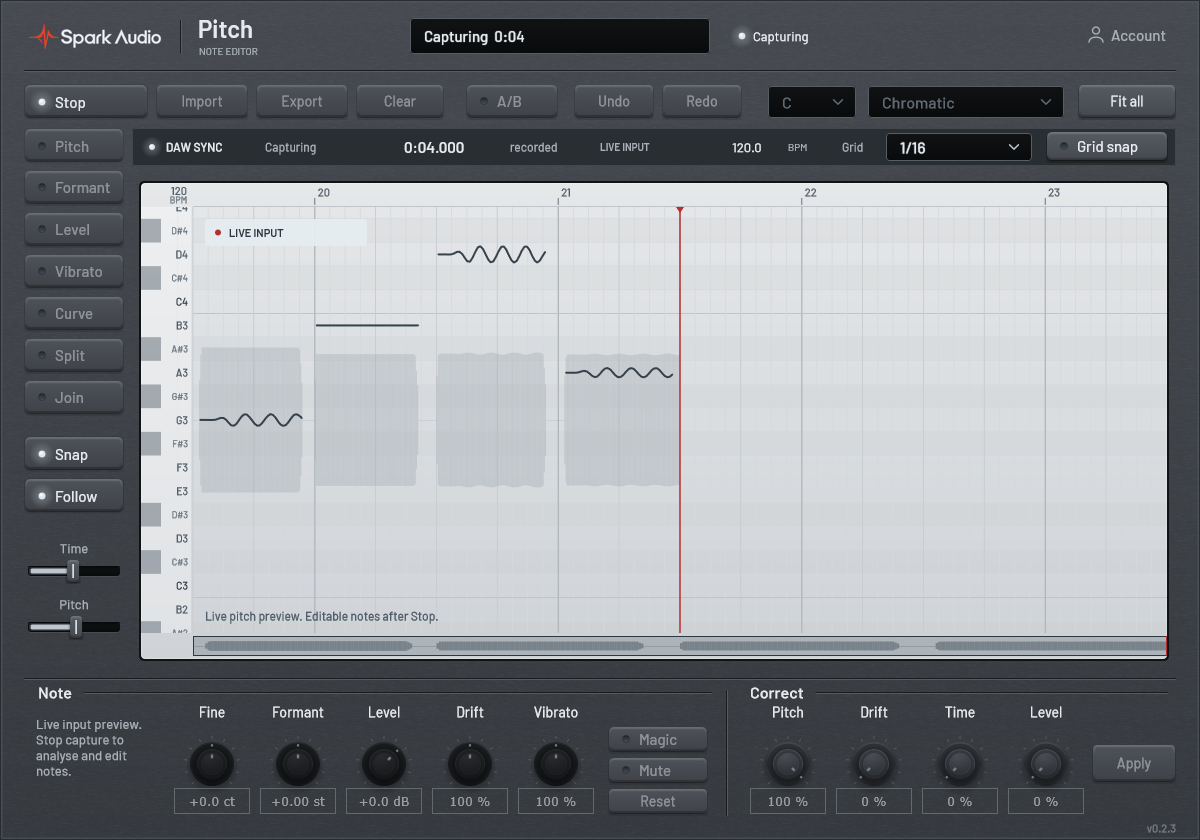Click the Spark Audio logo icon

[43, 37]
